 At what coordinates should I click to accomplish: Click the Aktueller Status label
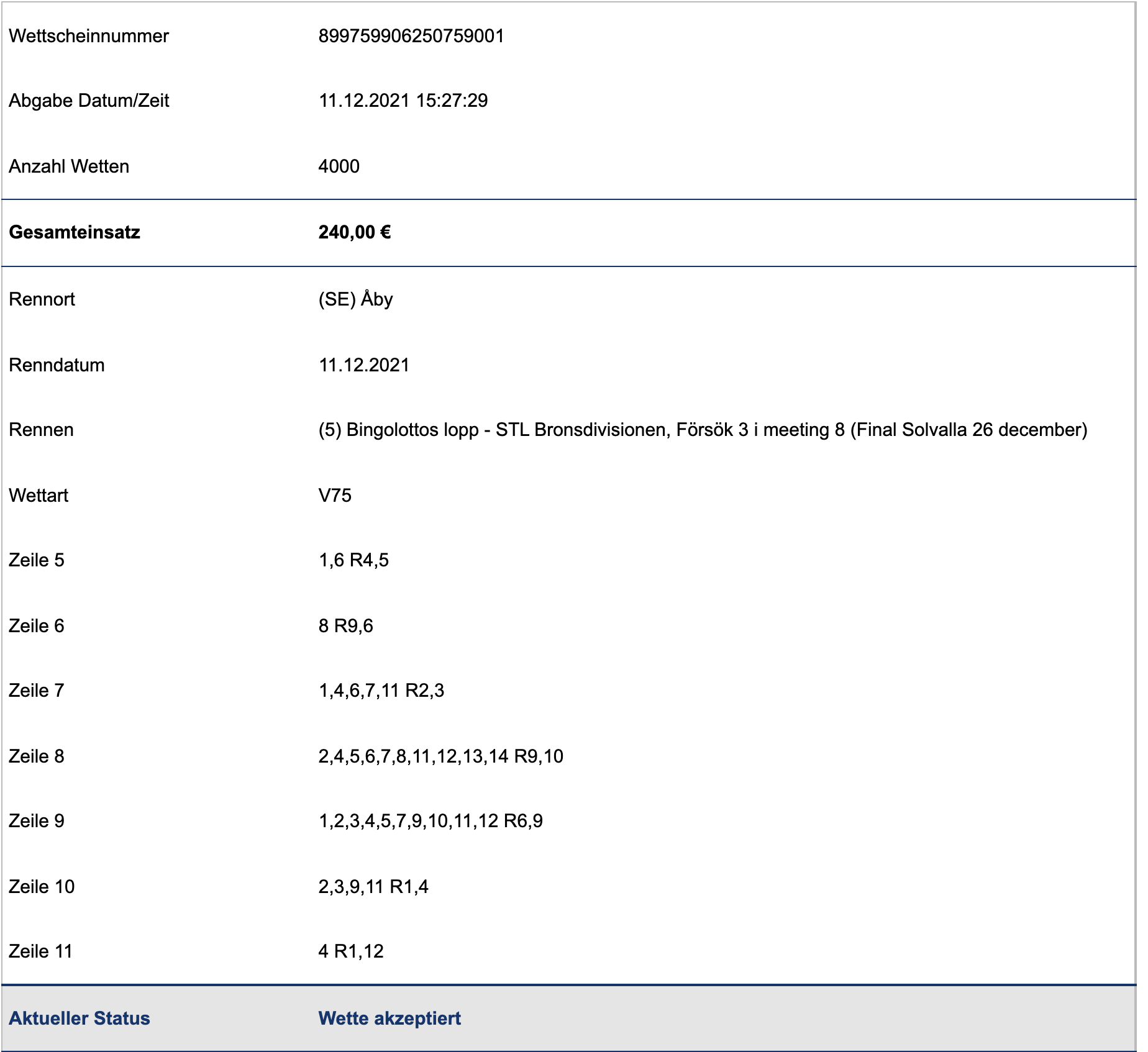[x=80, y=1018]
